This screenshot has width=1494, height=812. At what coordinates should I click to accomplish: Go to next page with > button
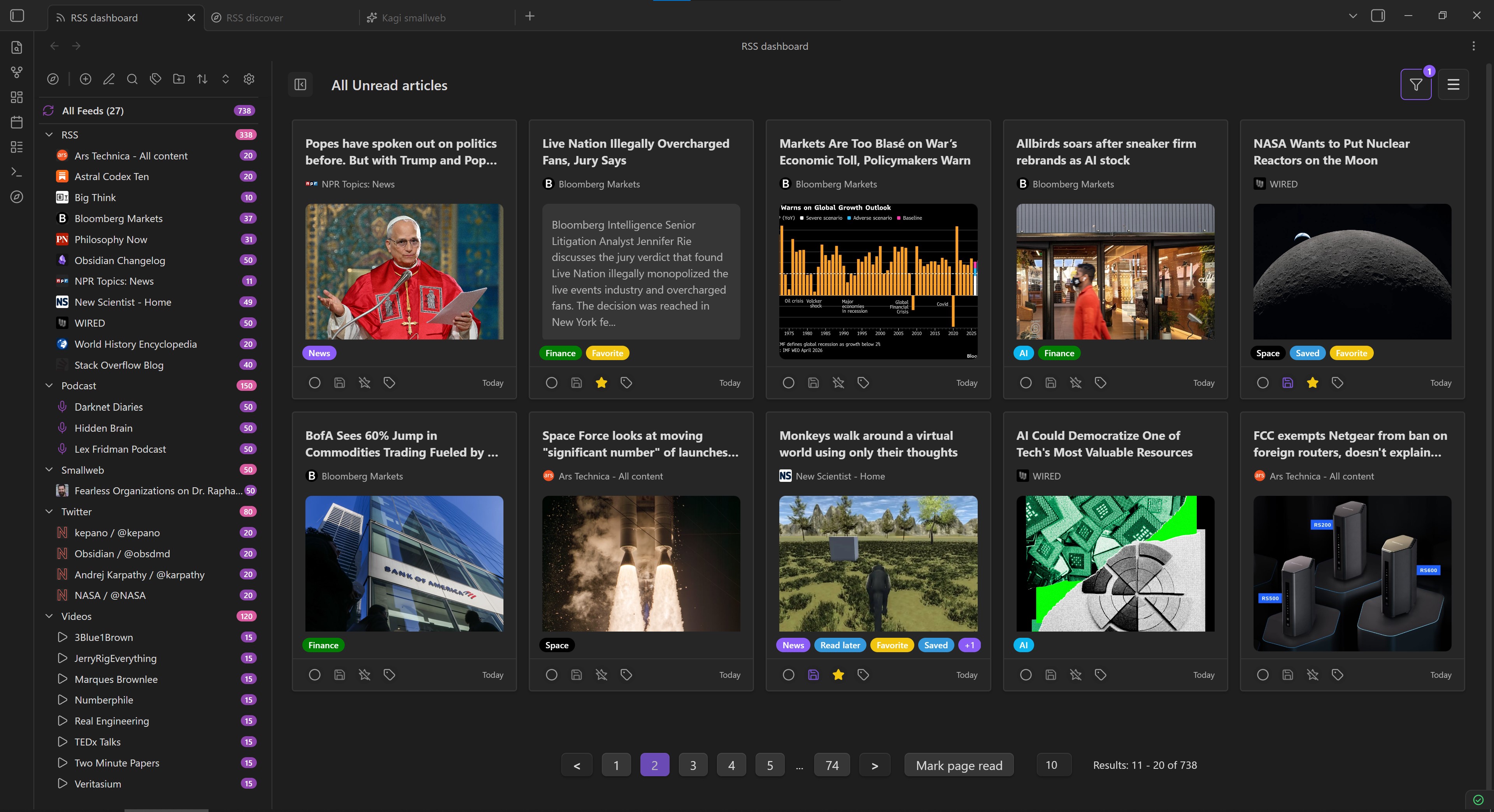click(x=875, y=765)
